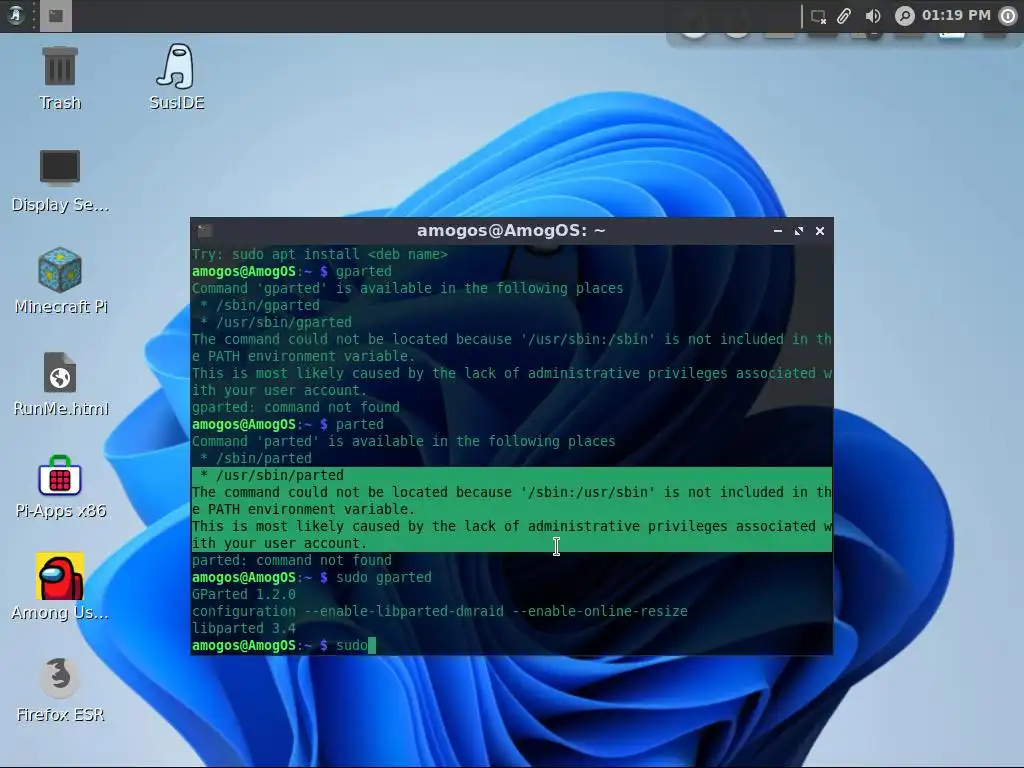Click the 'configuration --enable-libparted-dmraid' line
Image resolution: width=1024 pixels, height=768 pixels.
tap(440, 611)
